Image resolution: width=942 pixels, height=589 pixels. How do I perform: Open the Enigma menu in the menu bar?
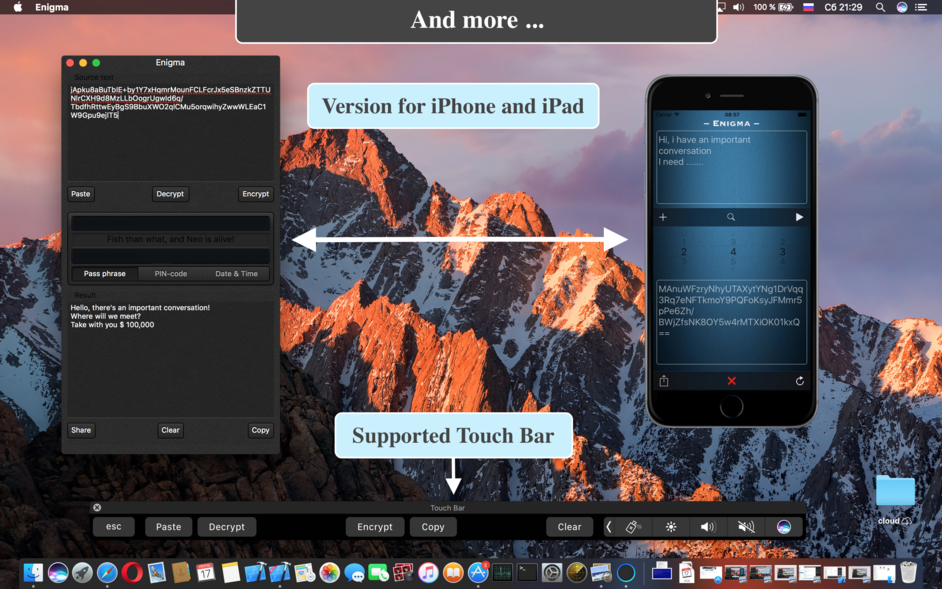52,7
